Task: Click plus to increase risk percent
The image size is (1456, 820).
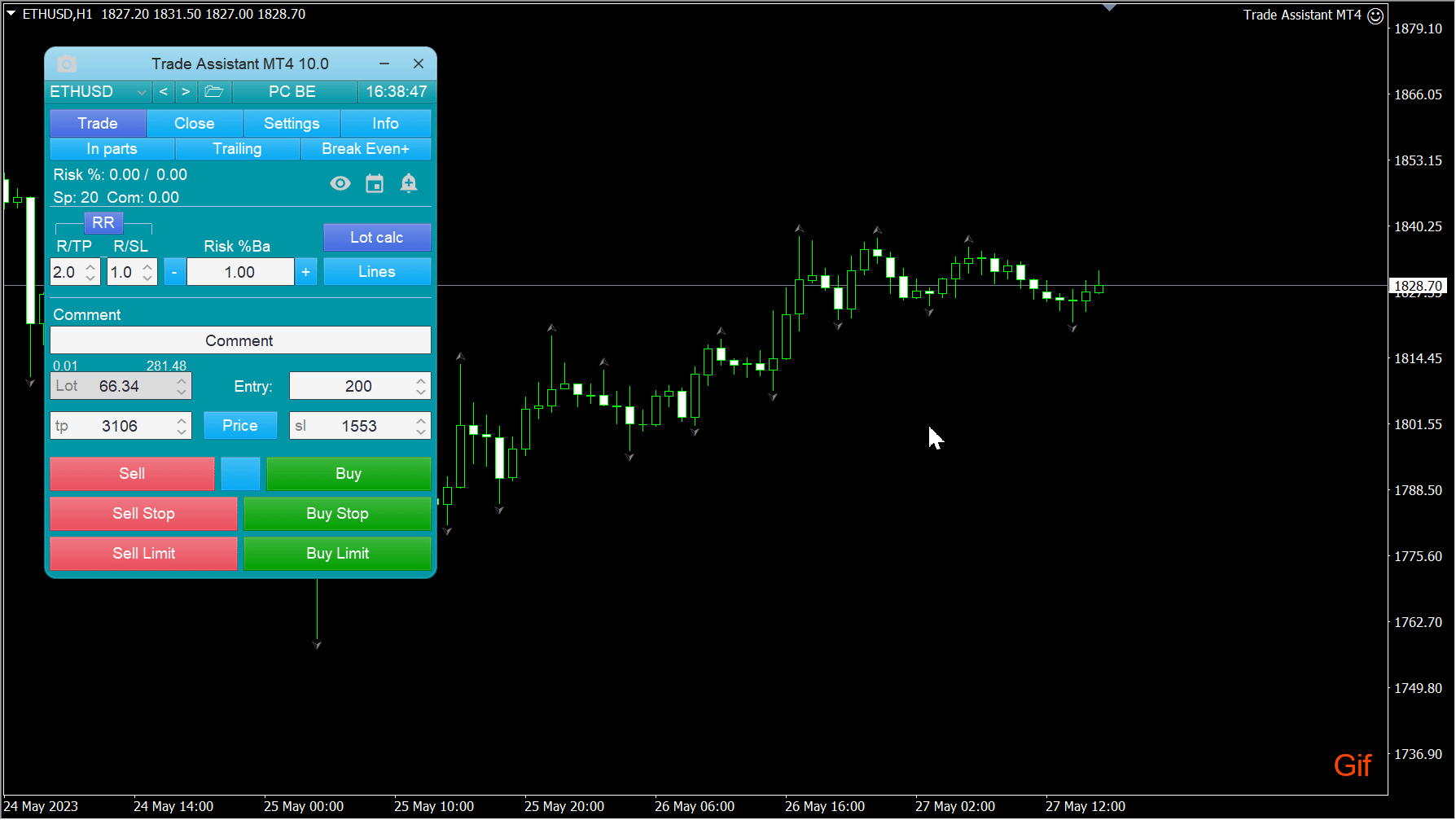Action: [305, 272]
